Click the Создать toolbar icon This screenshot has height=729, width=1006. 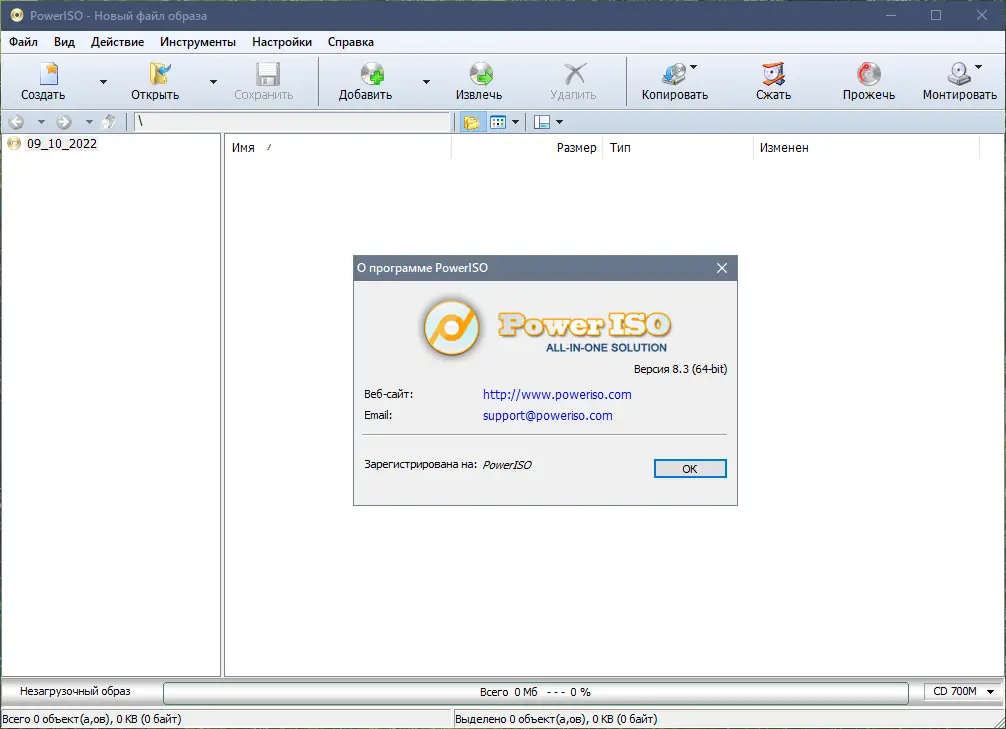coord(49,74)
